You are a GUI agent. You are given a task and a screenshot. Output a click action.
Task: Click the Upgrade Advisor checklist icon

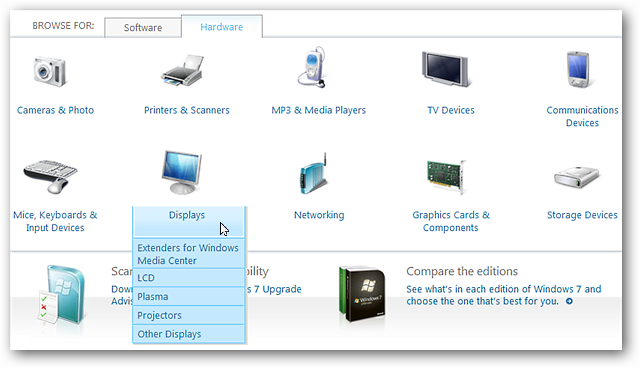pyautogui.click(x=61, y=295)
